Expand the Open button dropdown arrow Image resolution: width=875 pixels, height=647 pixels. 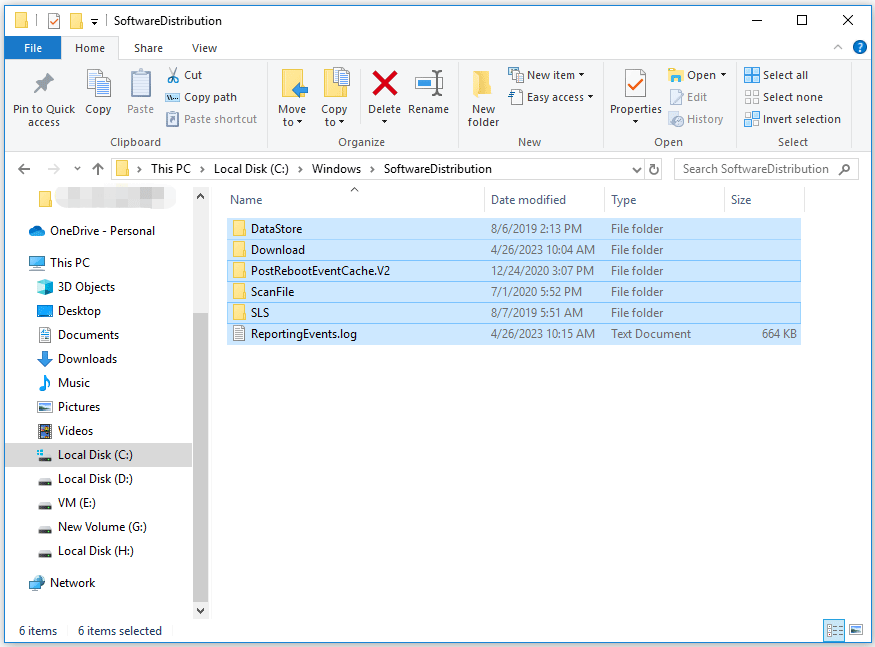coord(723,75)
